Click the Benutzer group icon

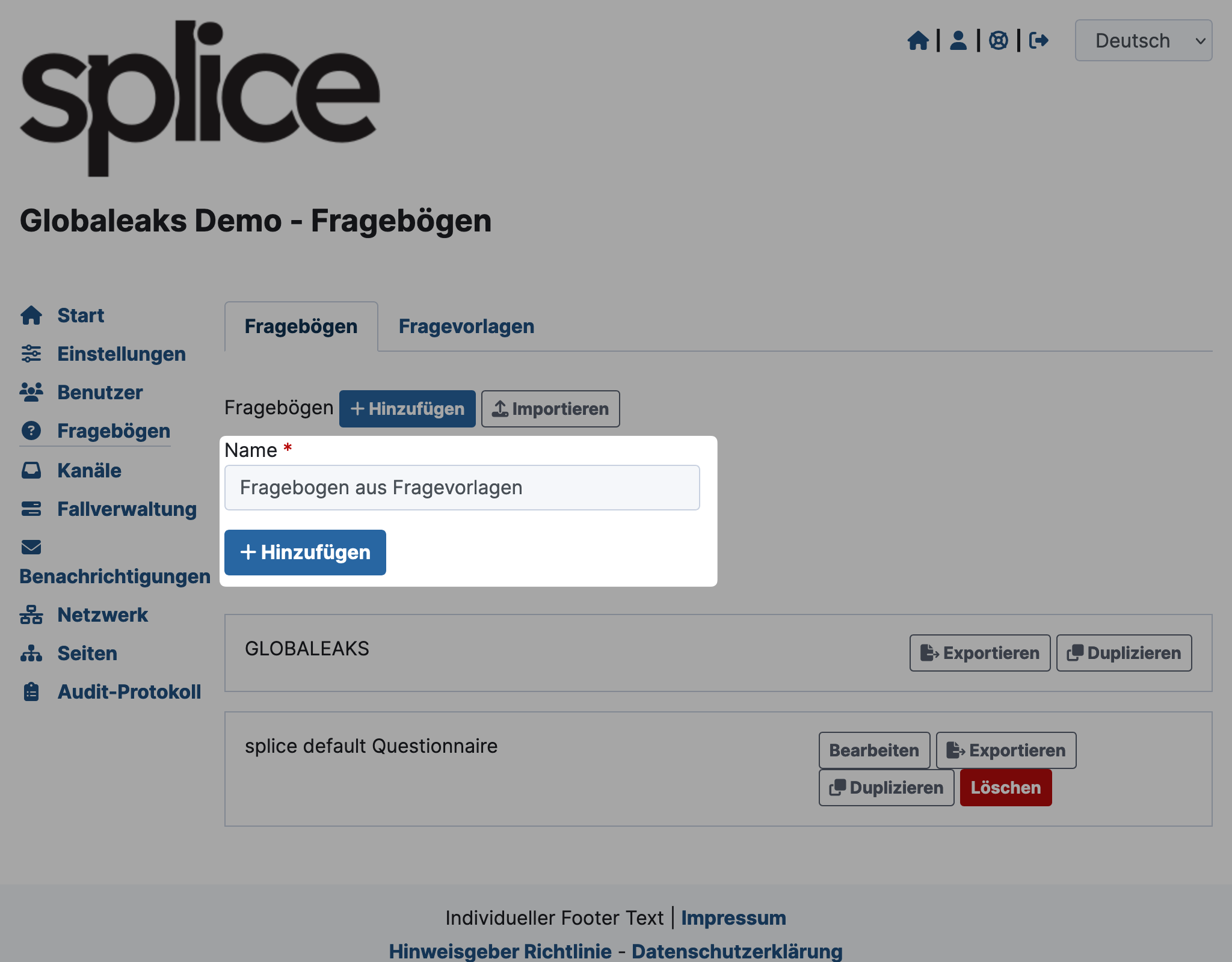31,392
